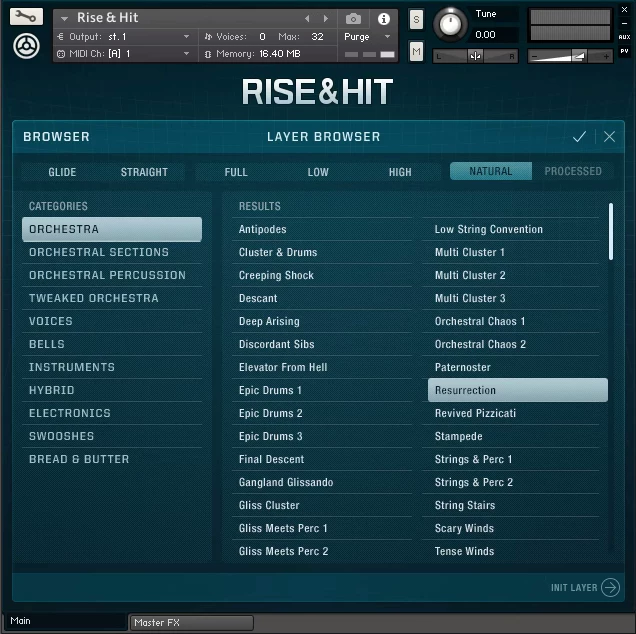Enable the Processed filter
The height and width of the screenshot is (634, 636).
click(573, 171)
